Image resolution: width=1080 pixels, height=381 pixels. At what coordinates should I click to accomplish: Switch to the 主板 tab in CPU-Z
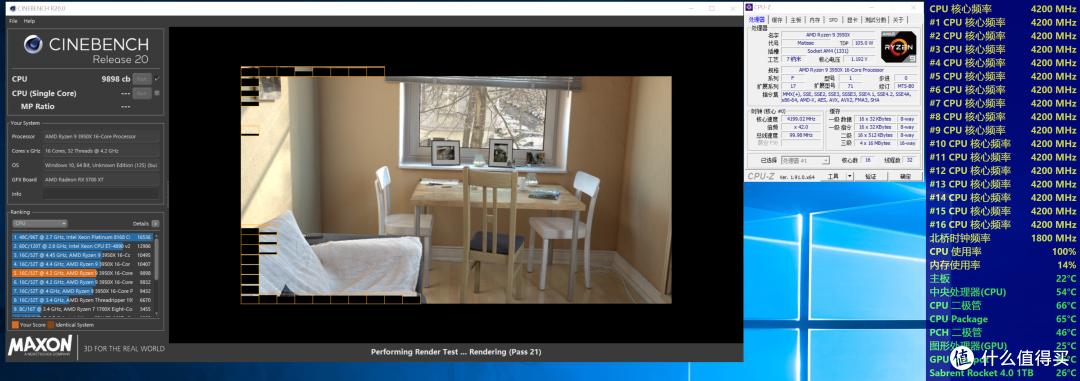click(x=796, y=20)
